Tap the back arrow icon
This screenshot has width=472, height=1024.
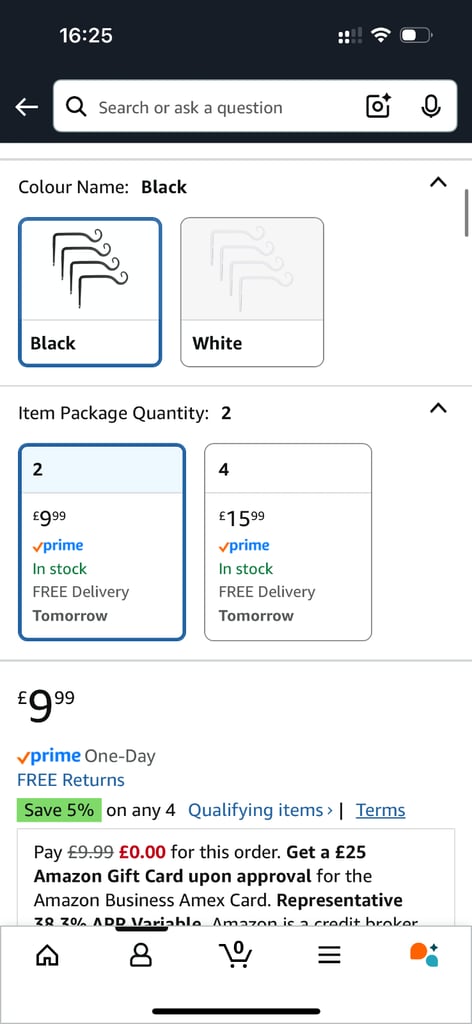(27, 108)
